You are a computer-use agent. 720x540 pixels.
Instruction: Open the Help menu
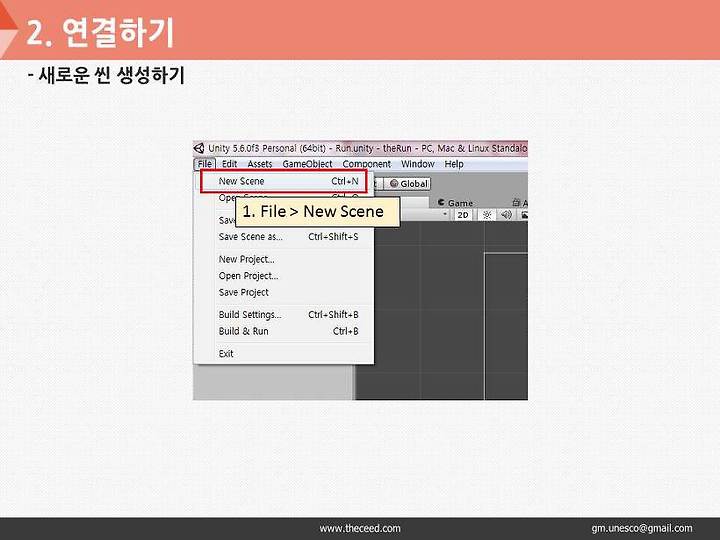(x=454, y=164)
